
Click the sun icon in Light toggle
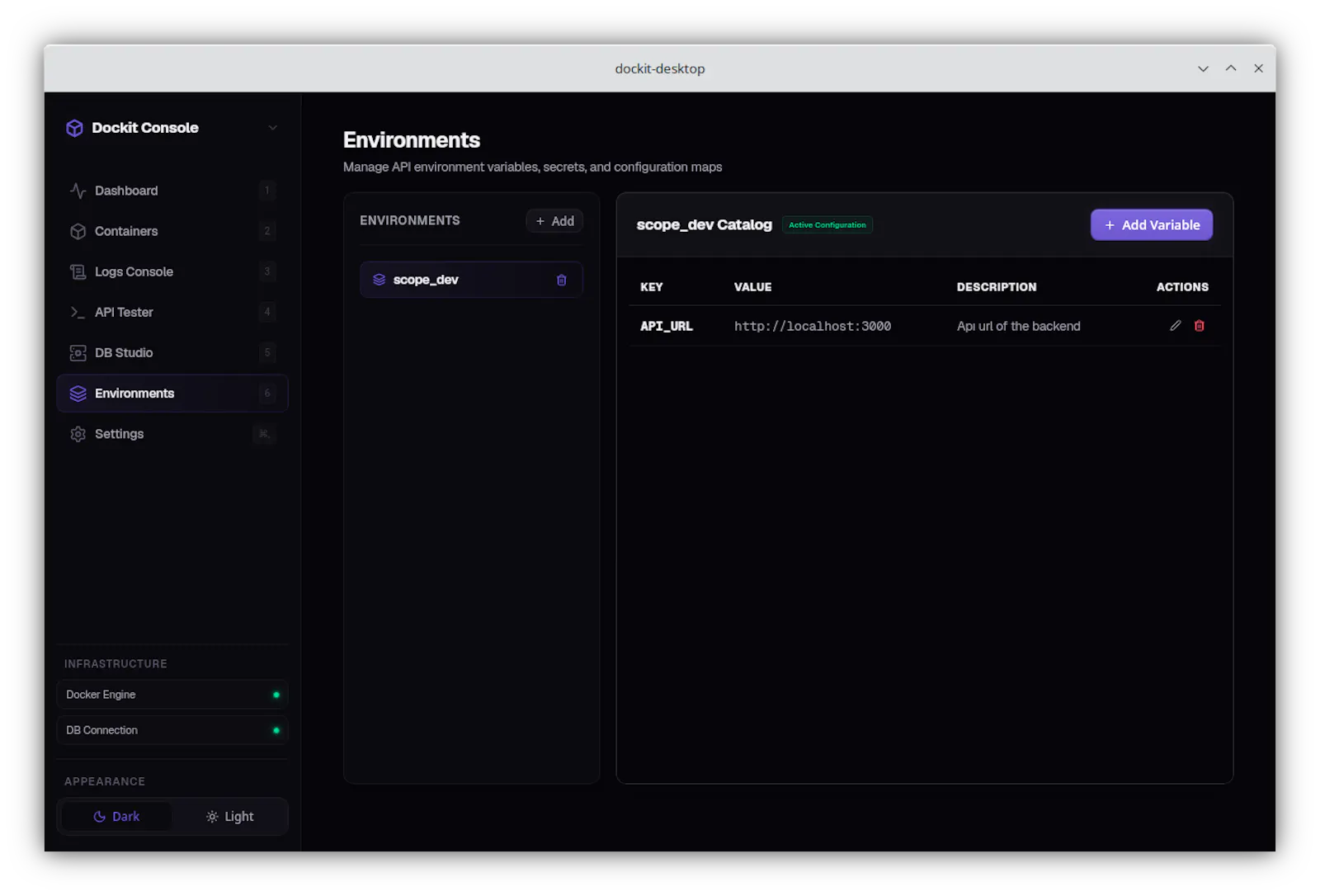(212, 817)
